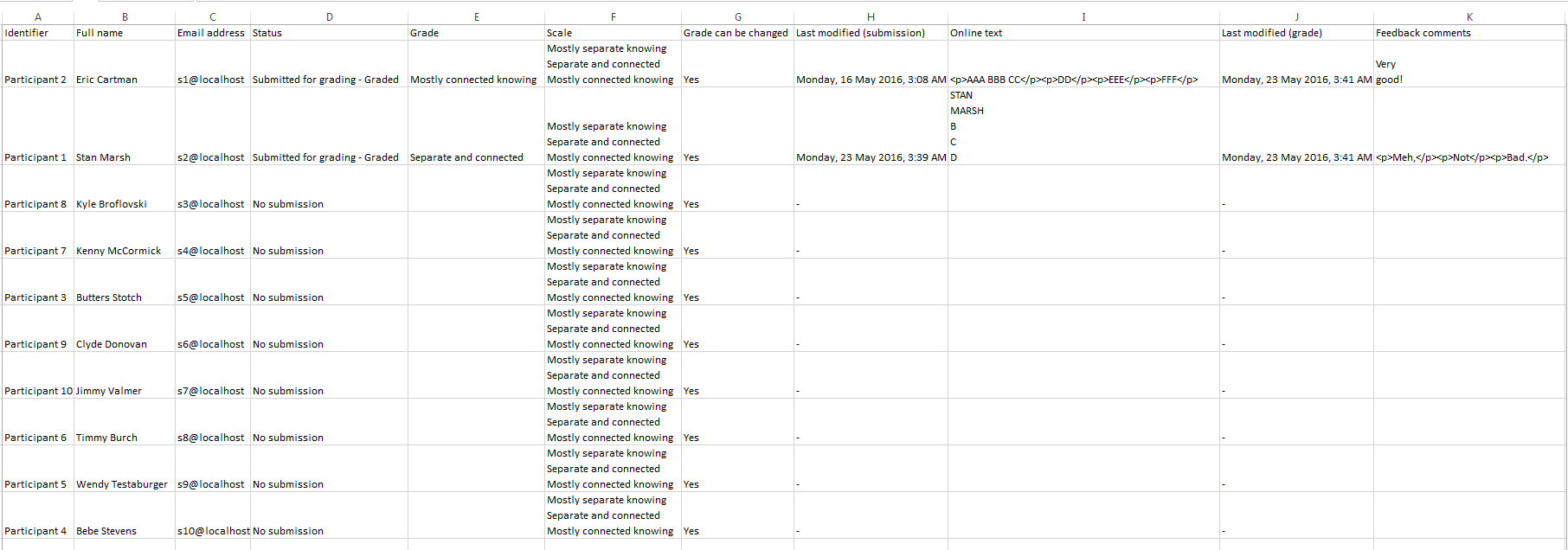Select Eric Cartman's 'Monday, 23 May 2016, 3:41 AM' cell
The width and height of the screenshot is (1568, 550).
1296,64
